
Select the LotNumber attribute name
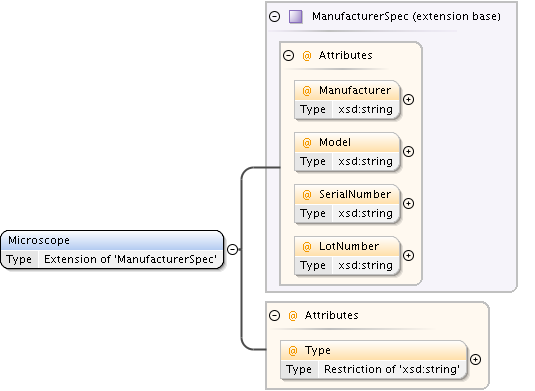pos(349,246)
